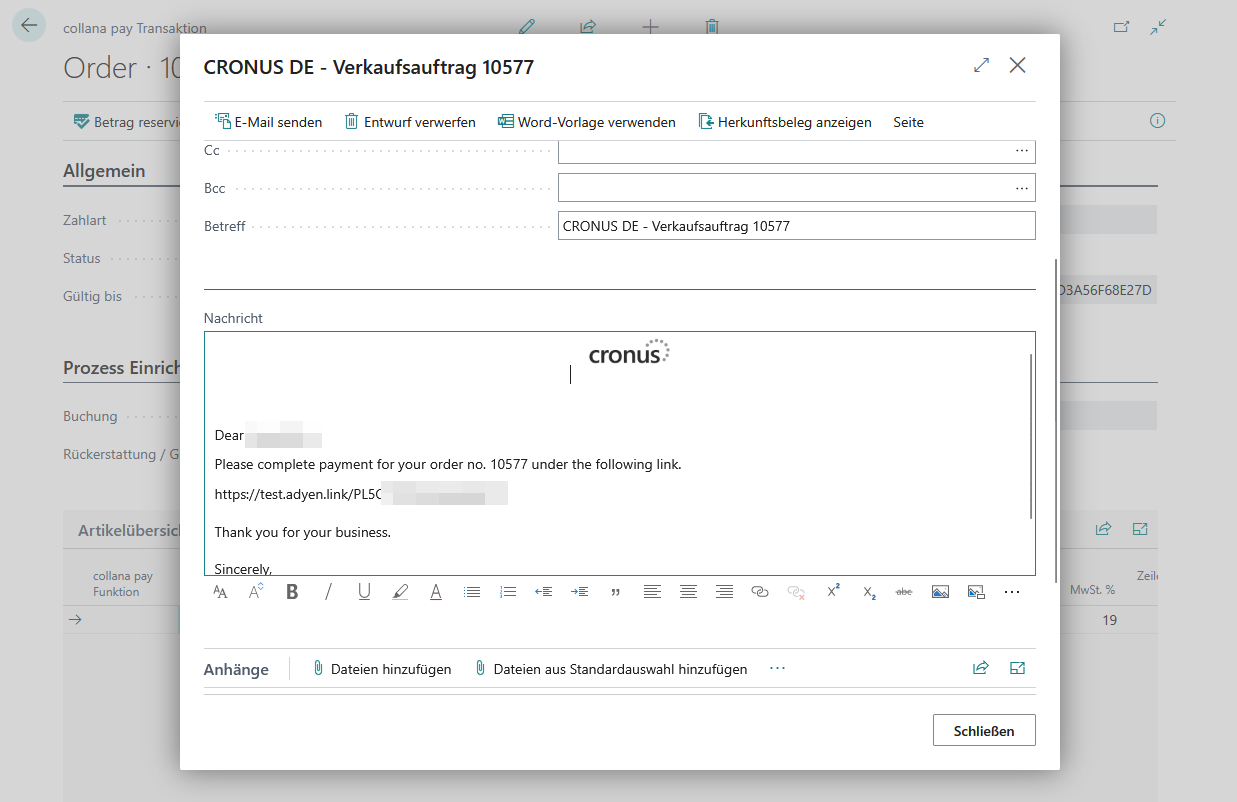Screen dimensions: 1237x802
Task: Delete the background record via trash icon
Action: point(711,27)
